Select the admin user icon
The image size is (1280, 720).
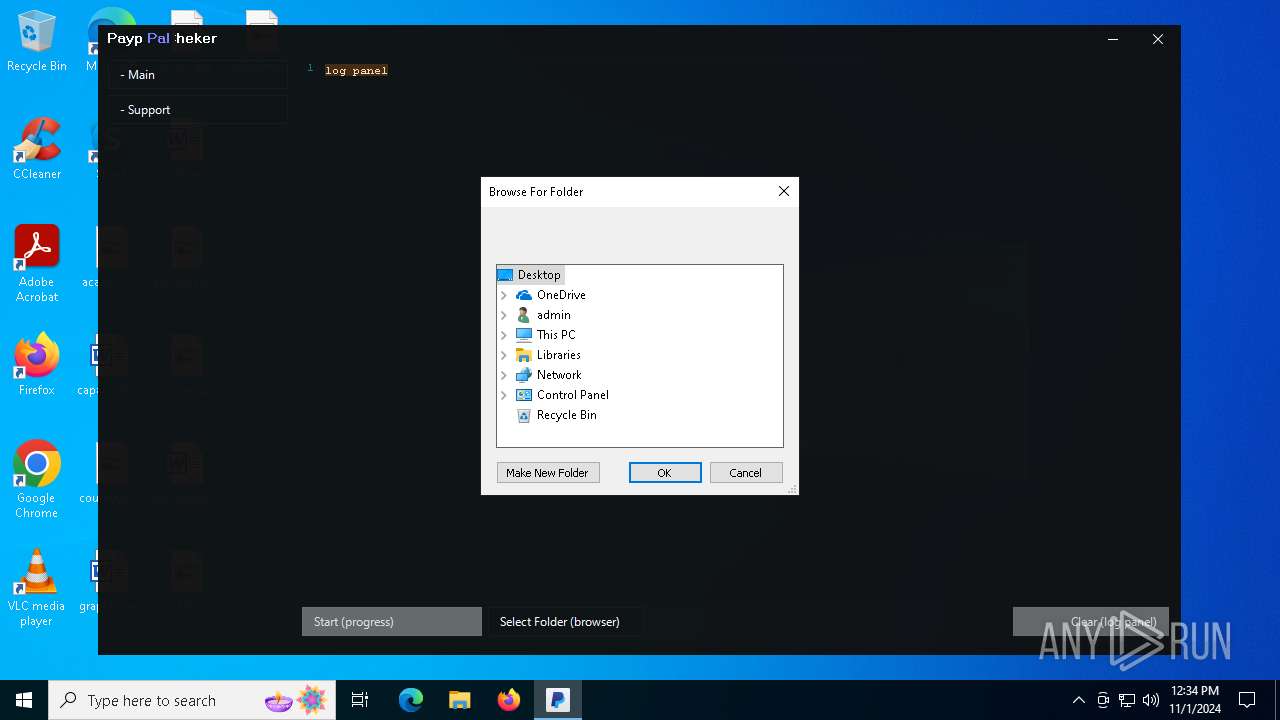(524, 315)
